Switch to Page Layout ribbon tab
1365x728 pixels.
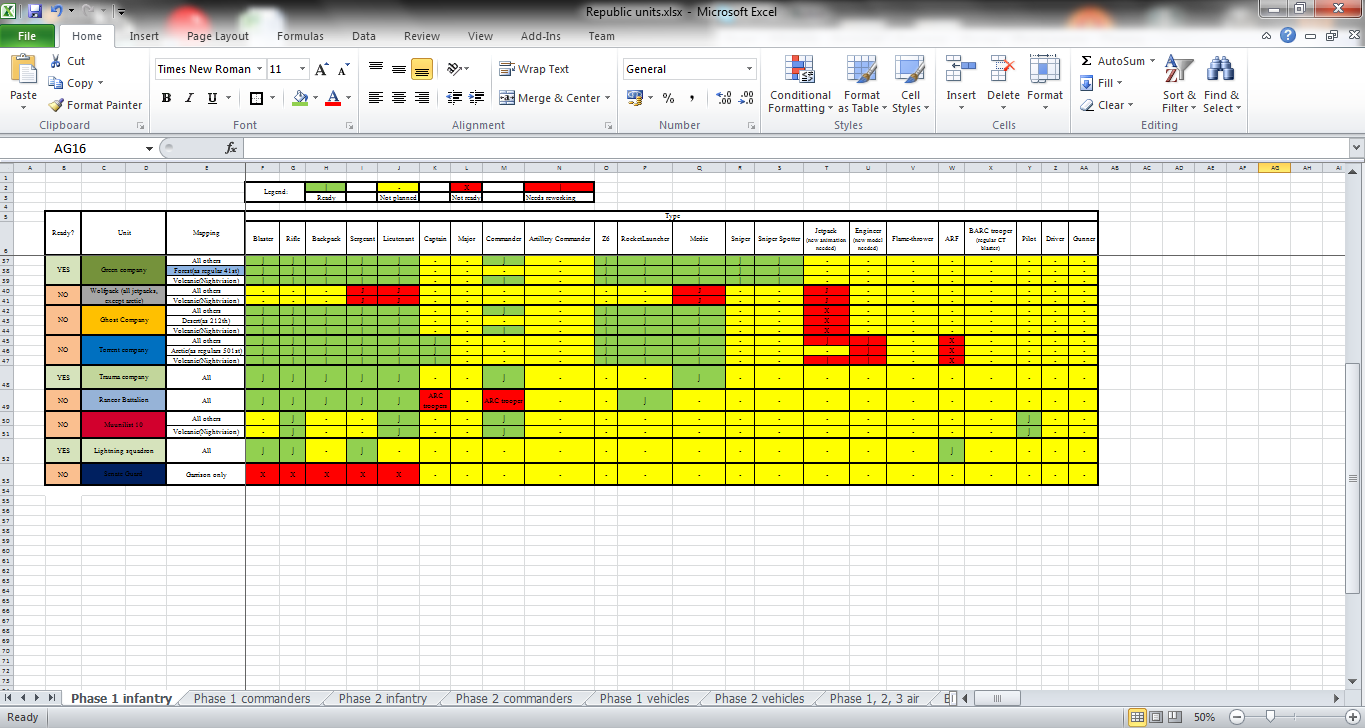218,36
